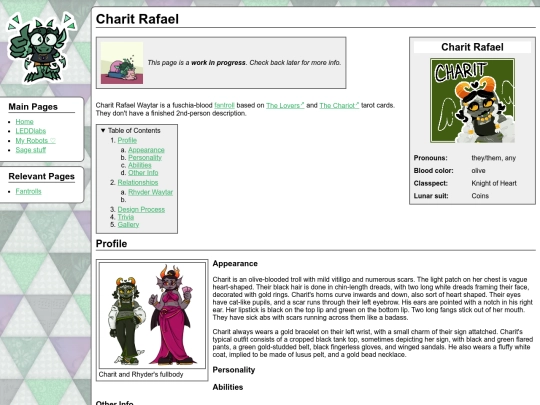Image resolution: width=540 pixels, height=405 pixels.
Task: Collapse the Table of Contents disclosure triangle
Action: click(x=103, y=131)
